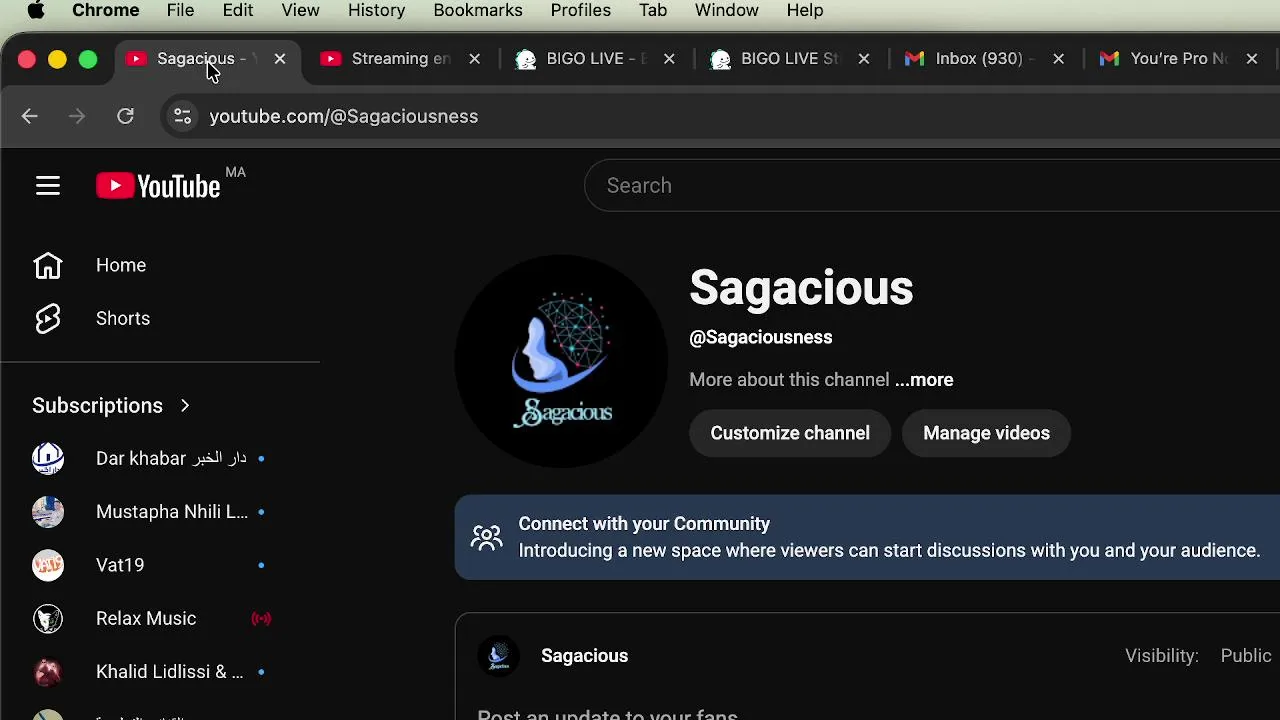The height and width of the screenshot is (720, 1280).
Task: Close the Inbox (930) tab
Action: (1059, 59)
